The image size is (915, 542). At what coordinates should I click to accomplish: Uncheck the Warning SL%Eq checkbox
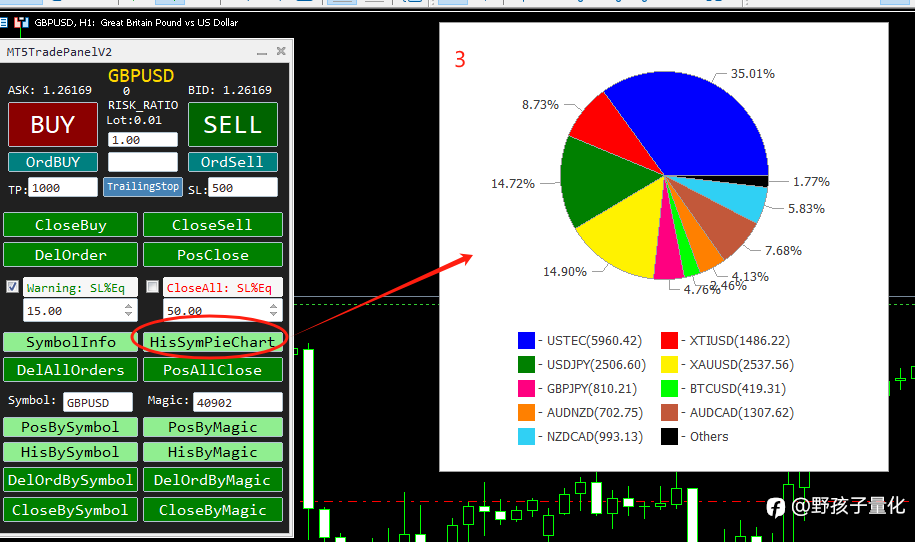point(12,286)
